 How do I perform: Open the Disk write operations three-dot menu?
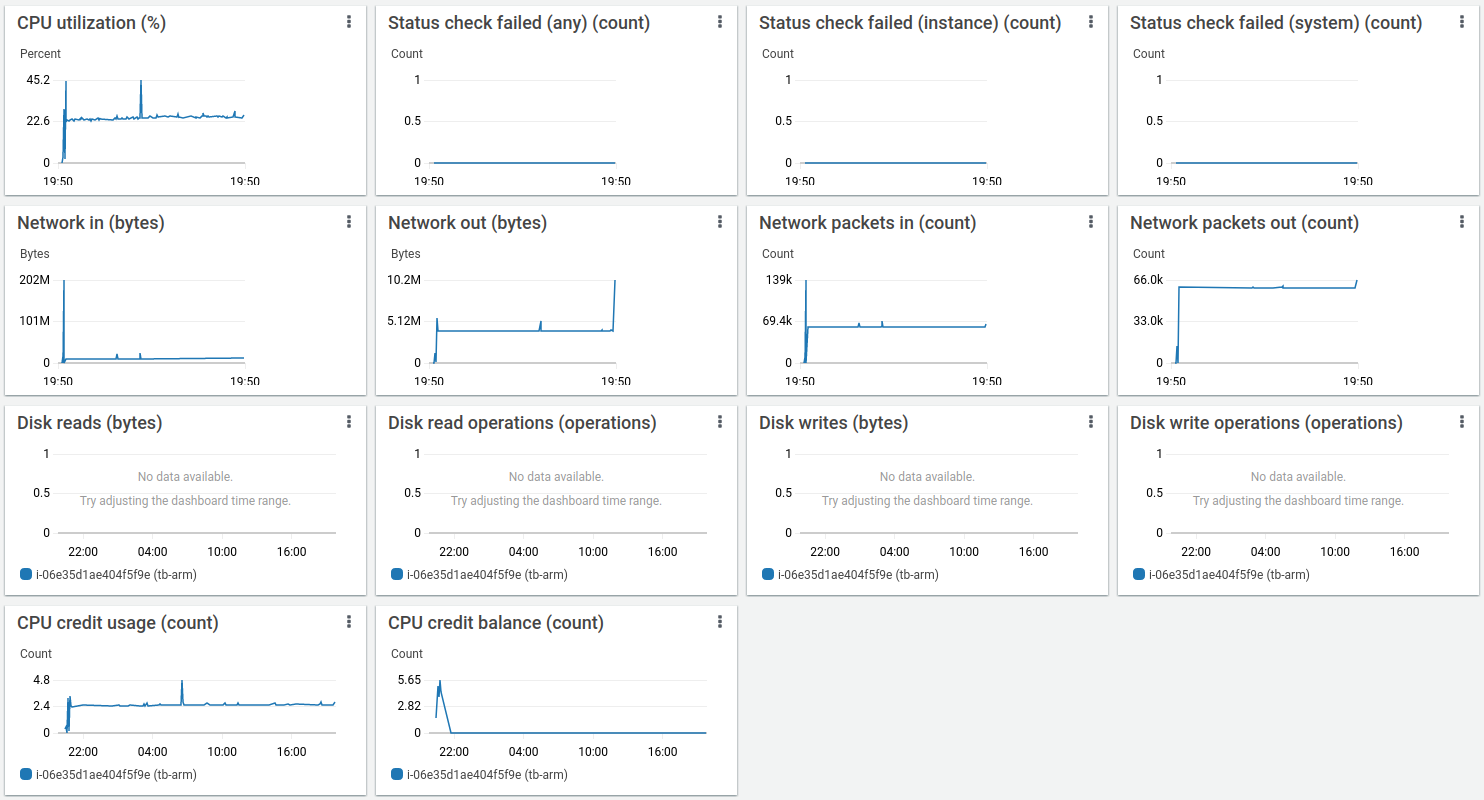click(1462, 422)
